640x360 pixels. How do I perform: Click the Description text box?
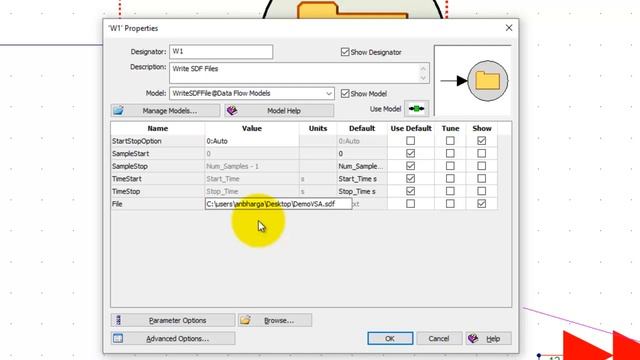point(299,73)
